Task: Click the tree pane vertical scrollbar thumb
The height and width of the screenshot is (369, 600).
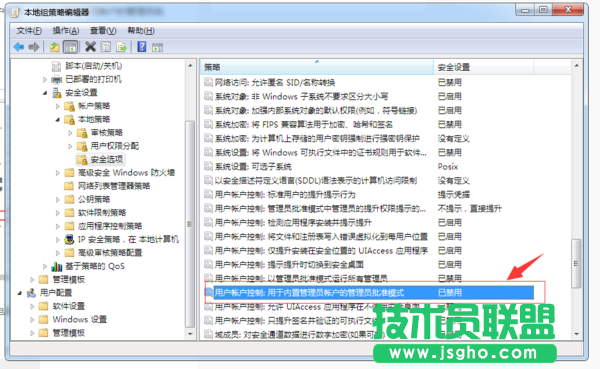Action: [190, 224]
